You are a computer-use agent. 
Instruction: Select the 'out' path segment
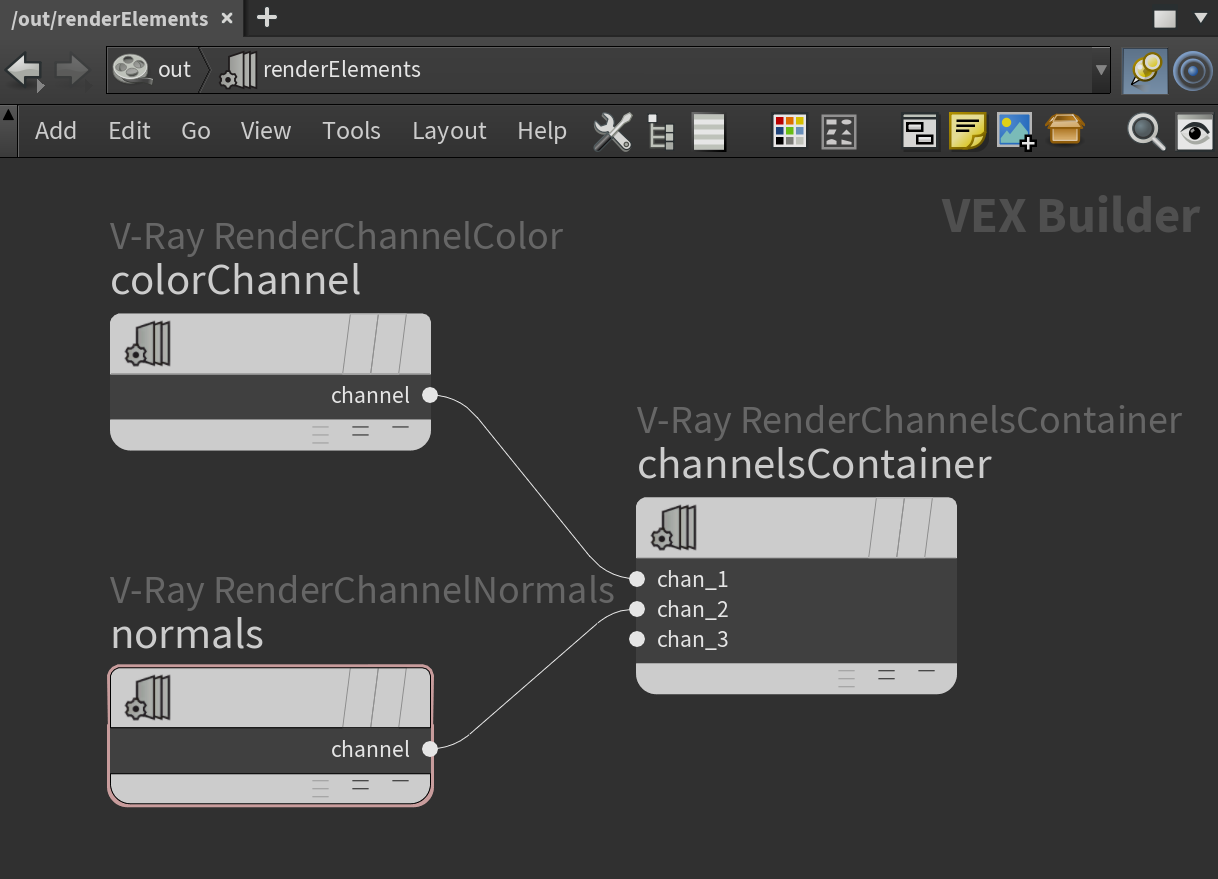point(153,70)
